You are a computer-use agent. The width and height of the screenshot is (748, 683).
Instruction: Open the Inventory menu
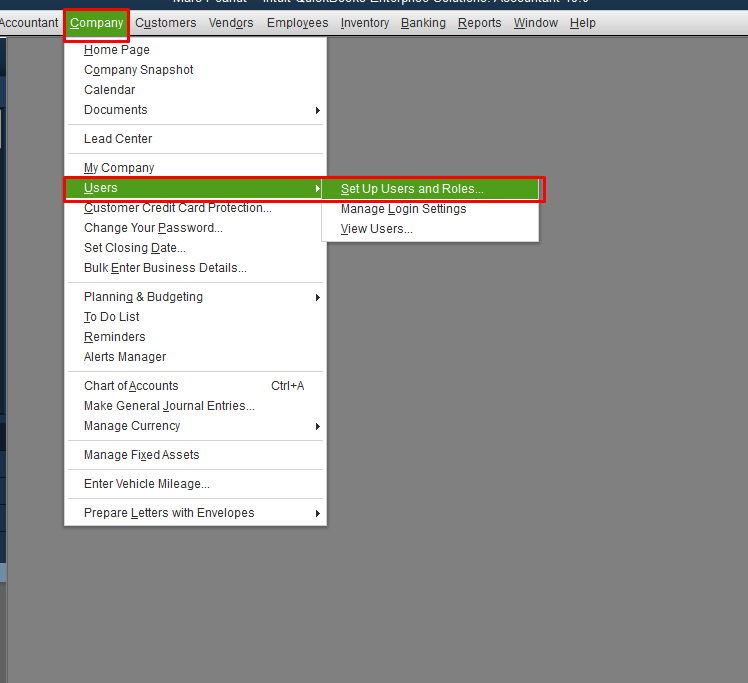364,23
